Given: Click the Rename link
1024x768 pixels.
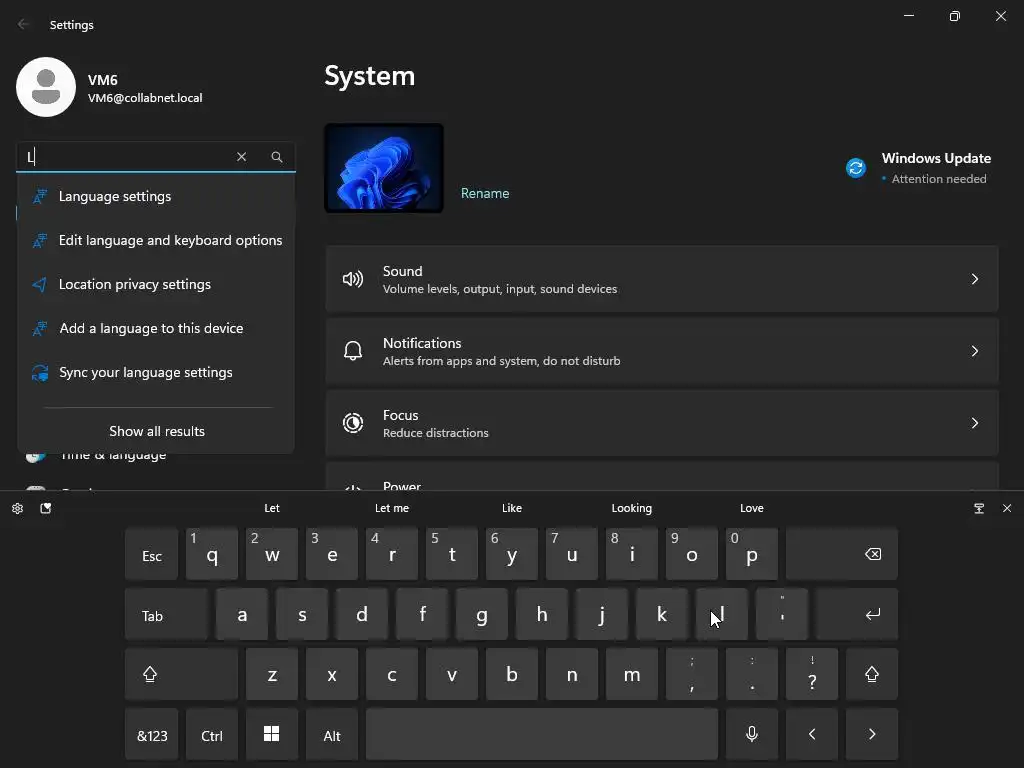Looking at the screenshot, I should tap(485, 193).
